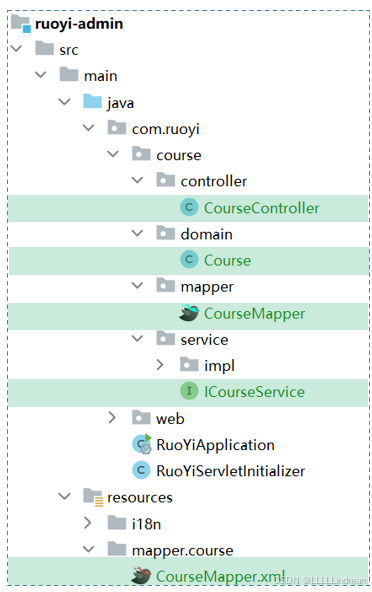Collapse the controller package
Image resolution: width=372 pixels, height=592 pixels.
[137, 180]
